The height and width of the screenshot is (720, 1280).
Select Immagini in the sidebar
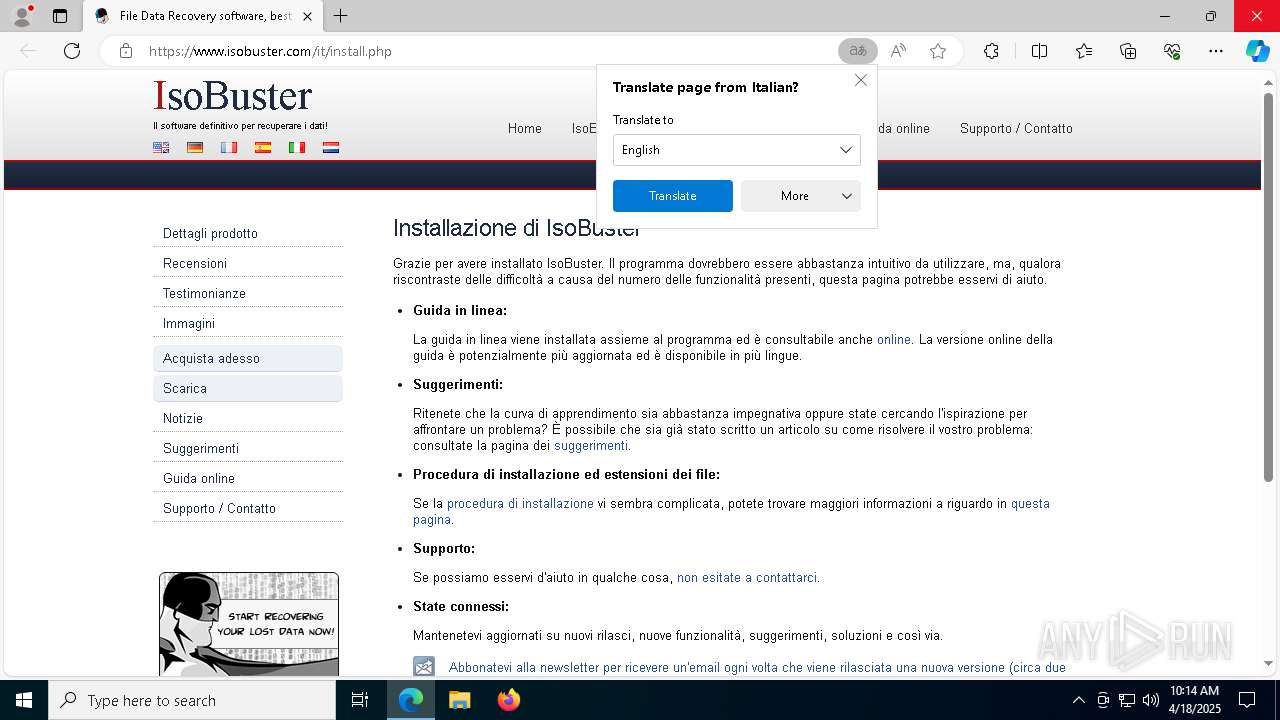point(248,323)
